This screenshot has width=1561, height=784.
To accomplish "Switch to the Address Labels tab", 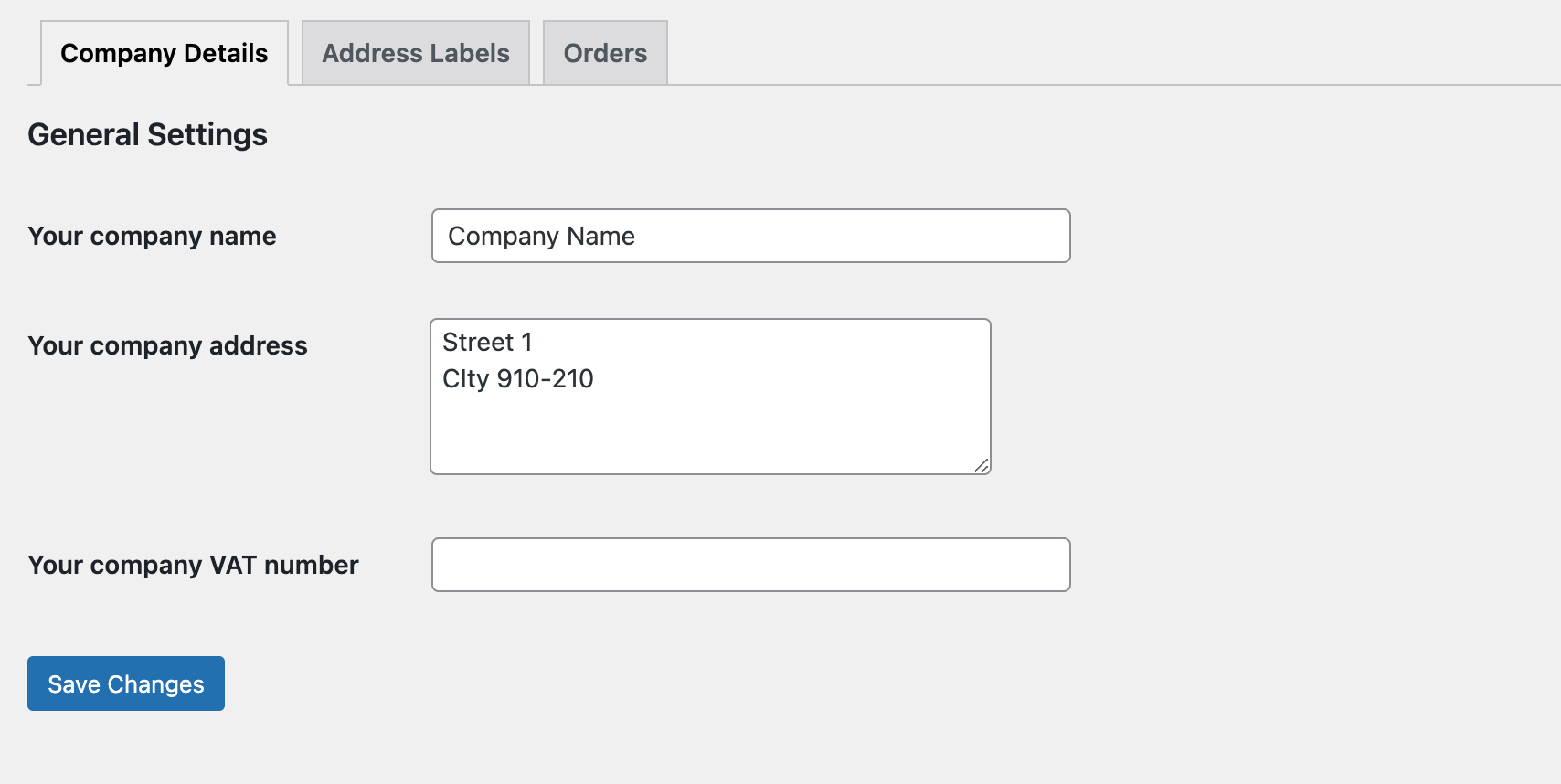I will pyautogui.click(x=416, y=53).
